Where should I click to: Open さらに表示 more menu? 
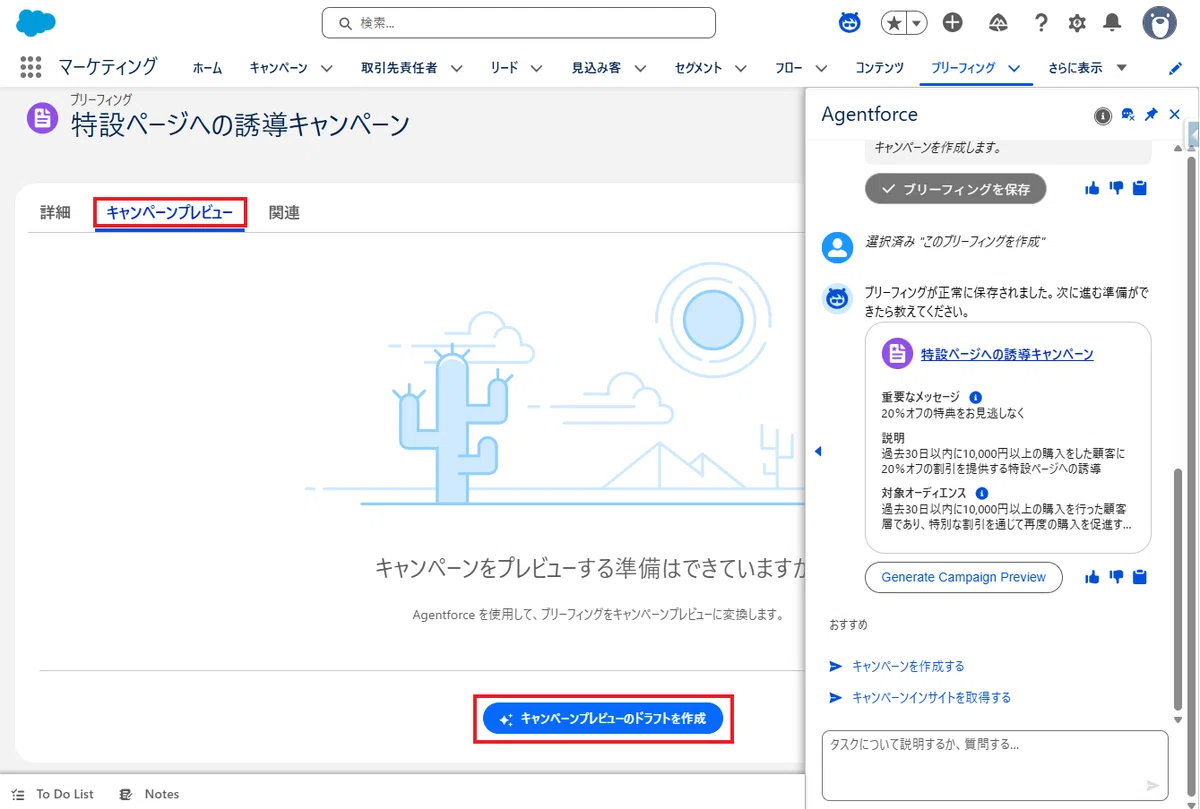(1088, 68)
